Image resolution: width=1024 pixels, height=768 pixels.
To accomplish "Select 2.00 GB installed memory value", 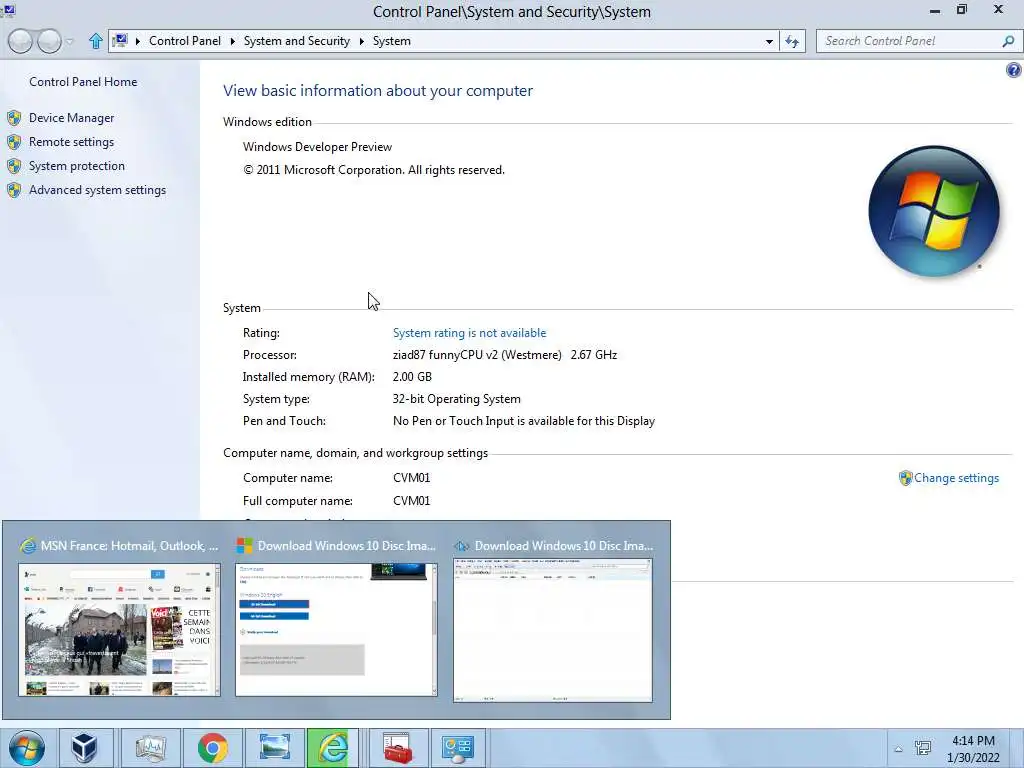I will coord(412,377).
